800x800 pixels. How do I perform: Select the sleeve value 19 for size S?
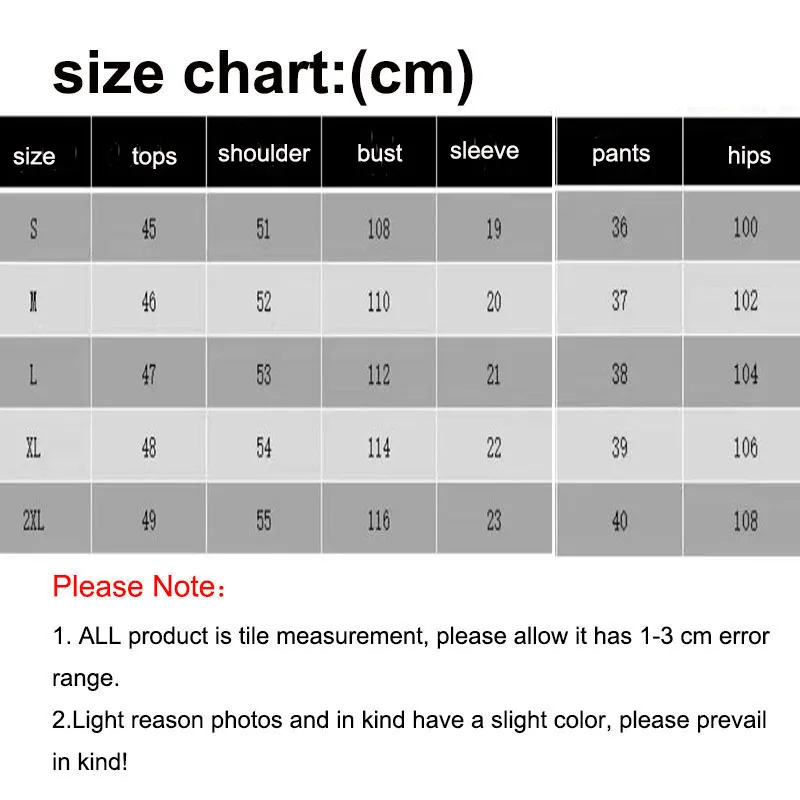[x=493, y=229]
